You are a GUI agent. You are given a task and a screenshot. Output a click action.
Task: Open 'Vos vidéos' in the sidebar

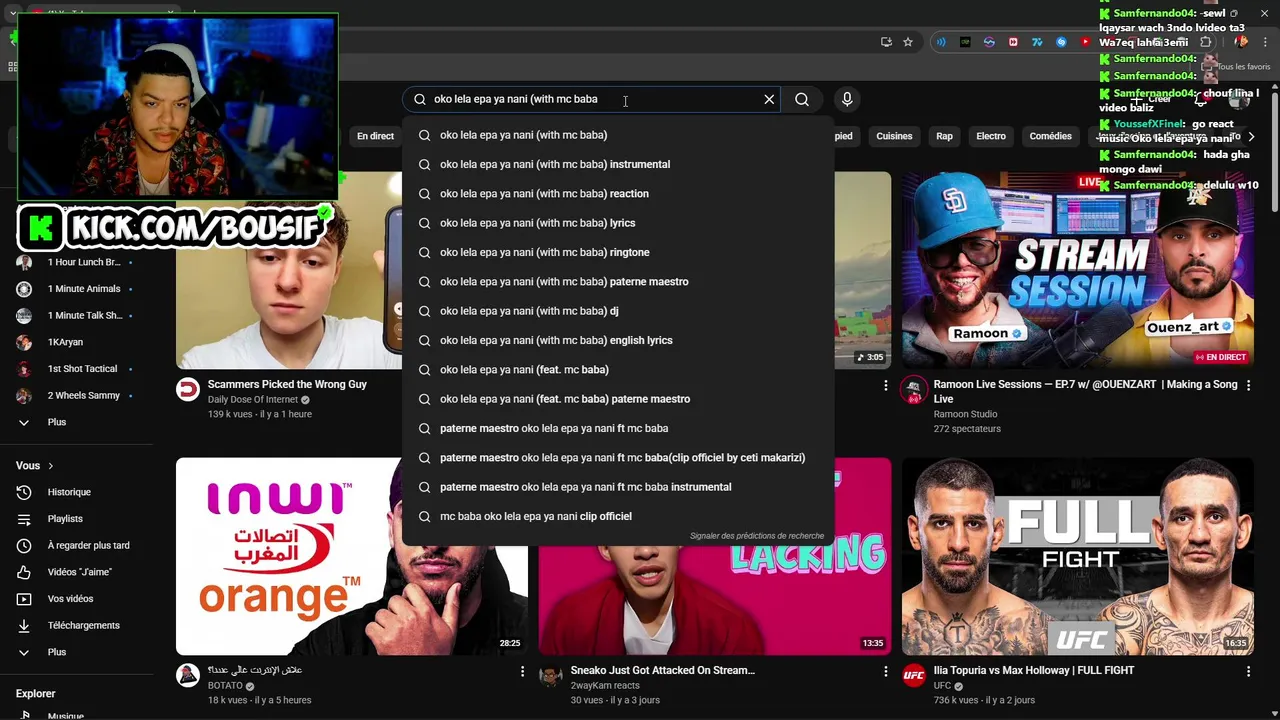(x=76, y=599)
